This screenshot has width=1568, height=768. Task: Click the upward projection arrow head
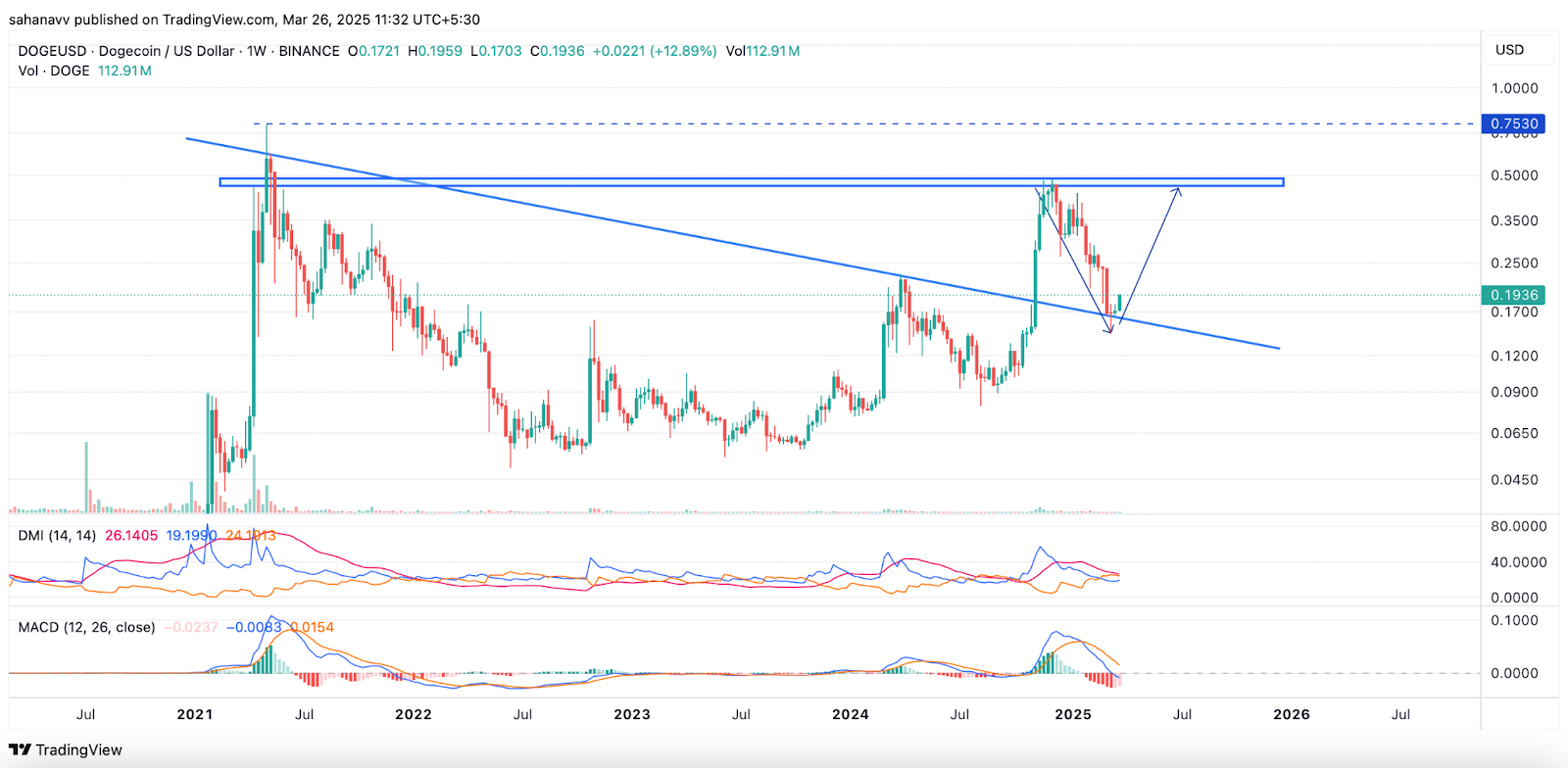[1179, 189]
